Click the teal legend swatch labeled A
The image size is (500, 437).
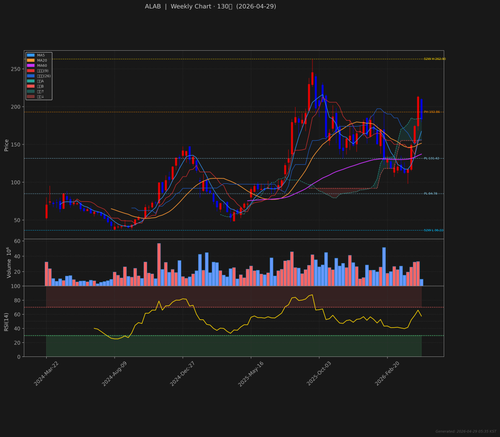31,81
